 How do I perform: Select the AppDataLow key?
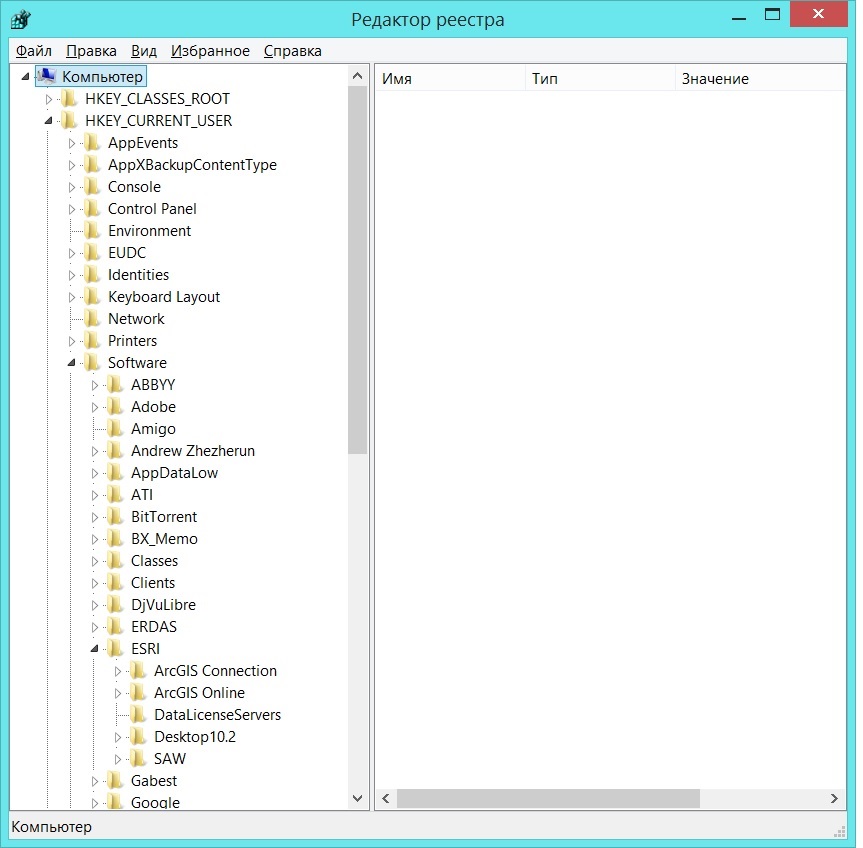click(174, 473)
